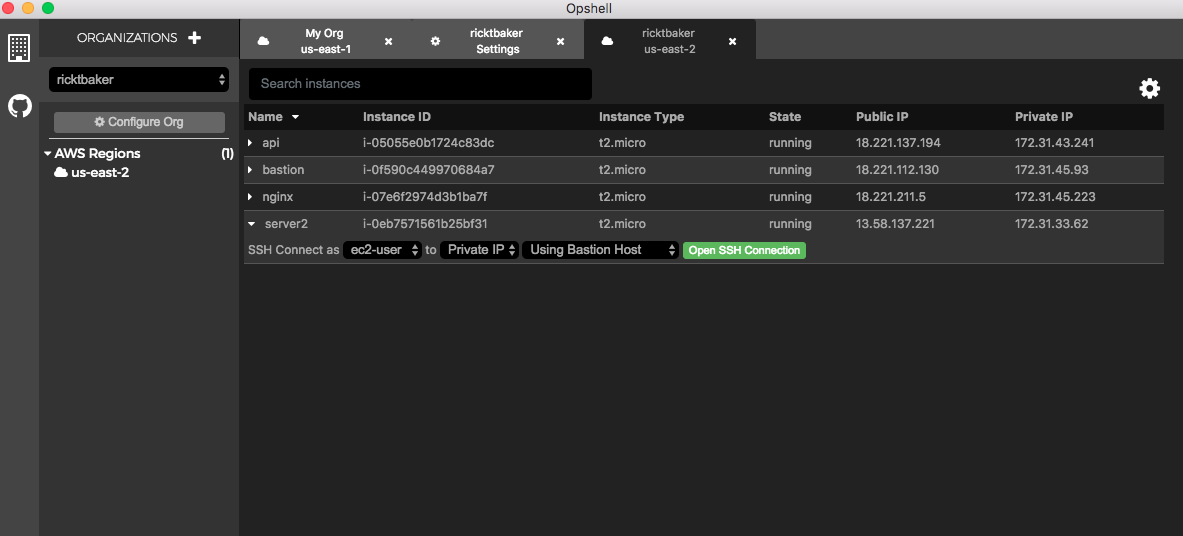Image resolution: width=1183 pixels, height=536 pixels.
Task: Close the ricktbaker us-east-2 tab
Action: pos(732,42)
